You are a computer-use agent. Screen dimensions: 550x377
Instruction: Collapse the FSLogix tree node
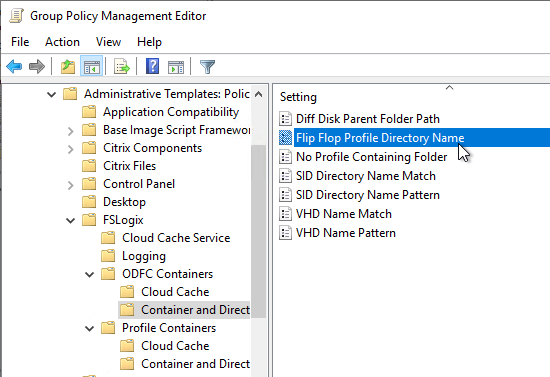click(71, 220)
